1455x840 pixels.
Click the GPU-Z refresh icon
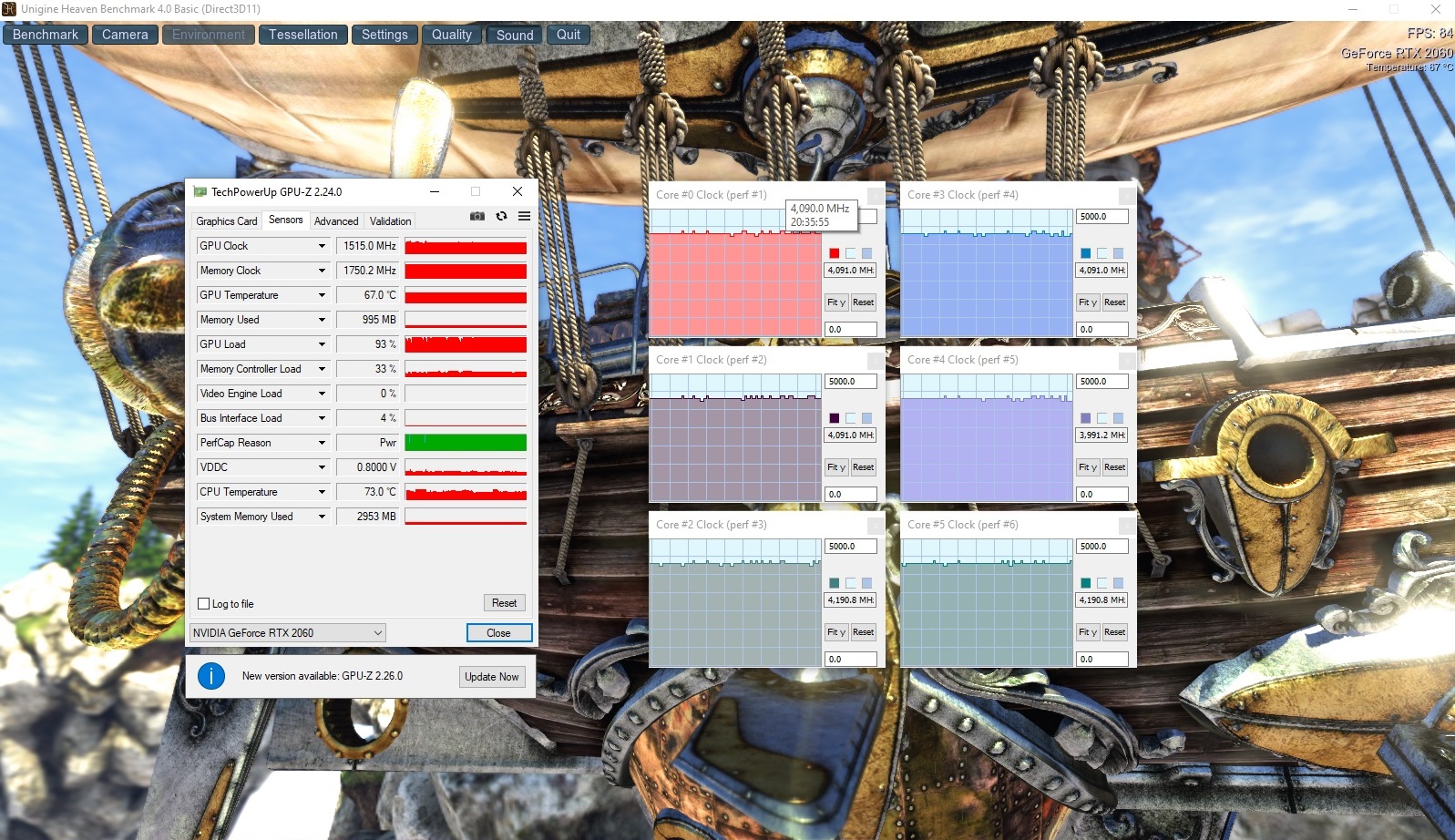pos(501,216)
